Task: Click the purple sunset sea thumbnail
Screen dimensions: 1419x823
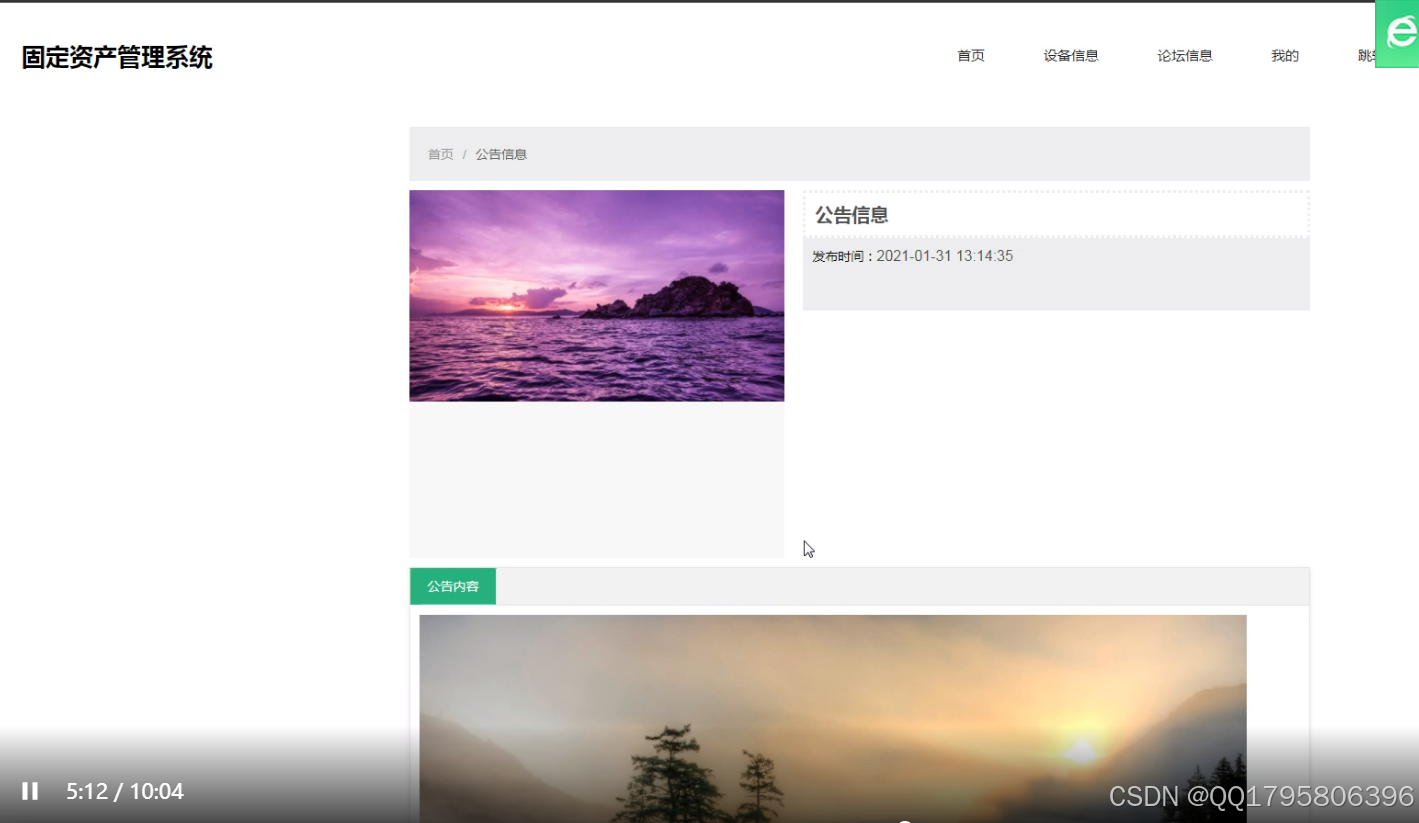Action: pos(596,295)
